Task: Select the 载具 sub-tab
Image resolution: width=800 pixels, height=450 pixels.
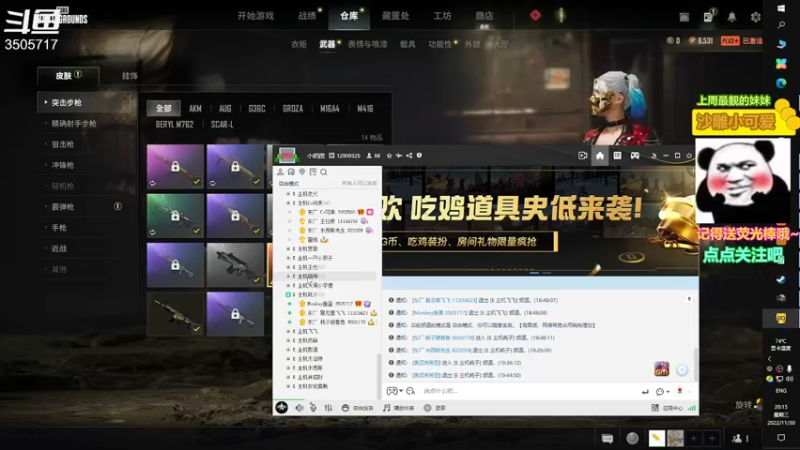Action: tap(407, 44)
